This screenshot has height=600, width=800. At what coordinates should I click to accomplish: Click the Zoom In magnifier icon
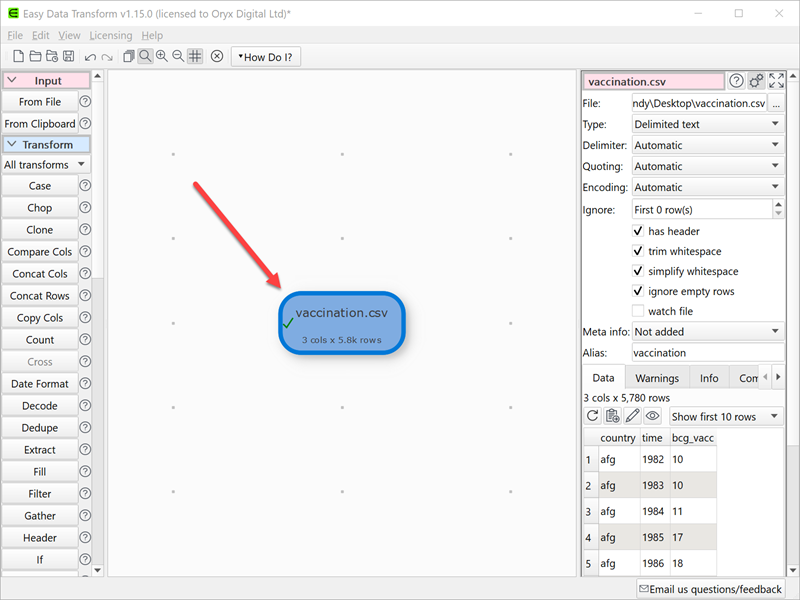point(161,56)
